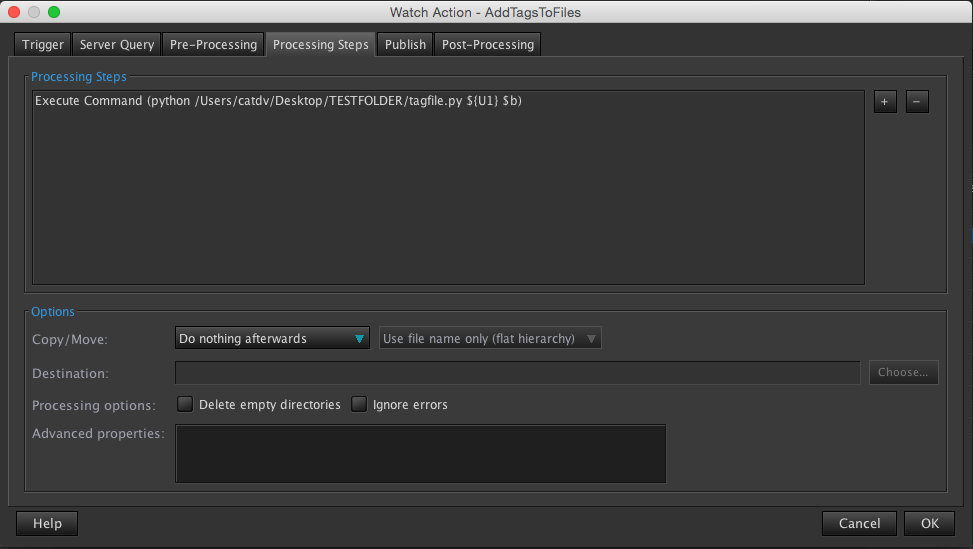
Task: Click into the Destination path field
Action: click(517, 373)
